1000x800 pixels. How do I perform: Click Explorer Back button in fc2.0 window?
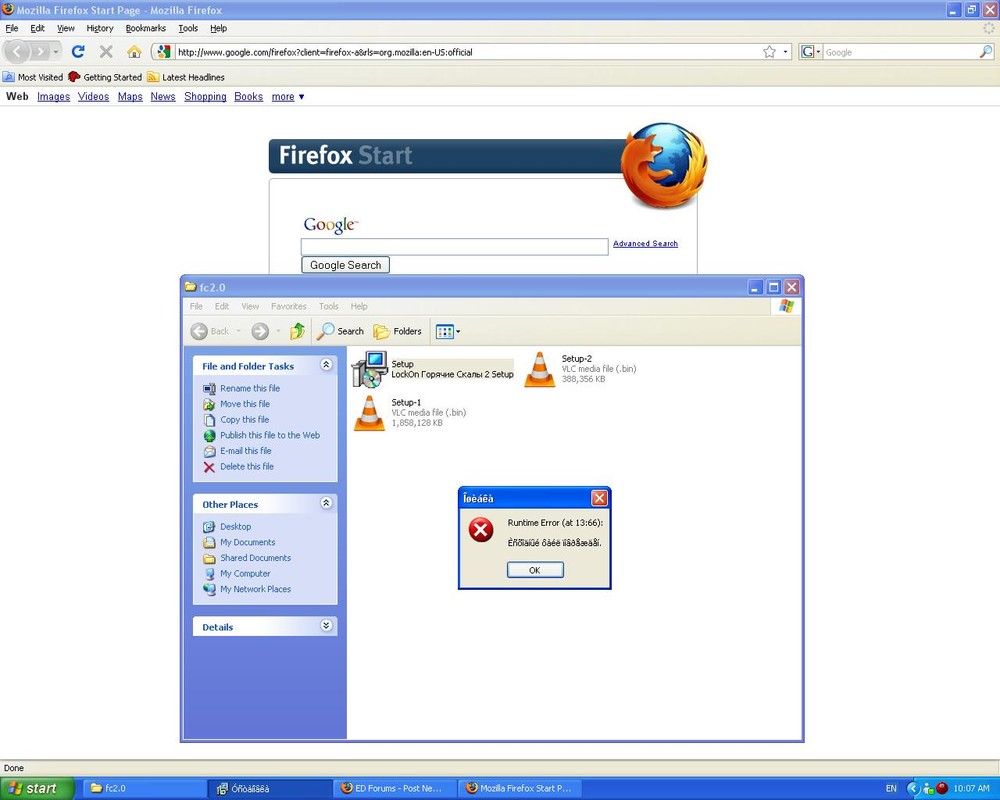pyautogui.click(x=211, y=331)
